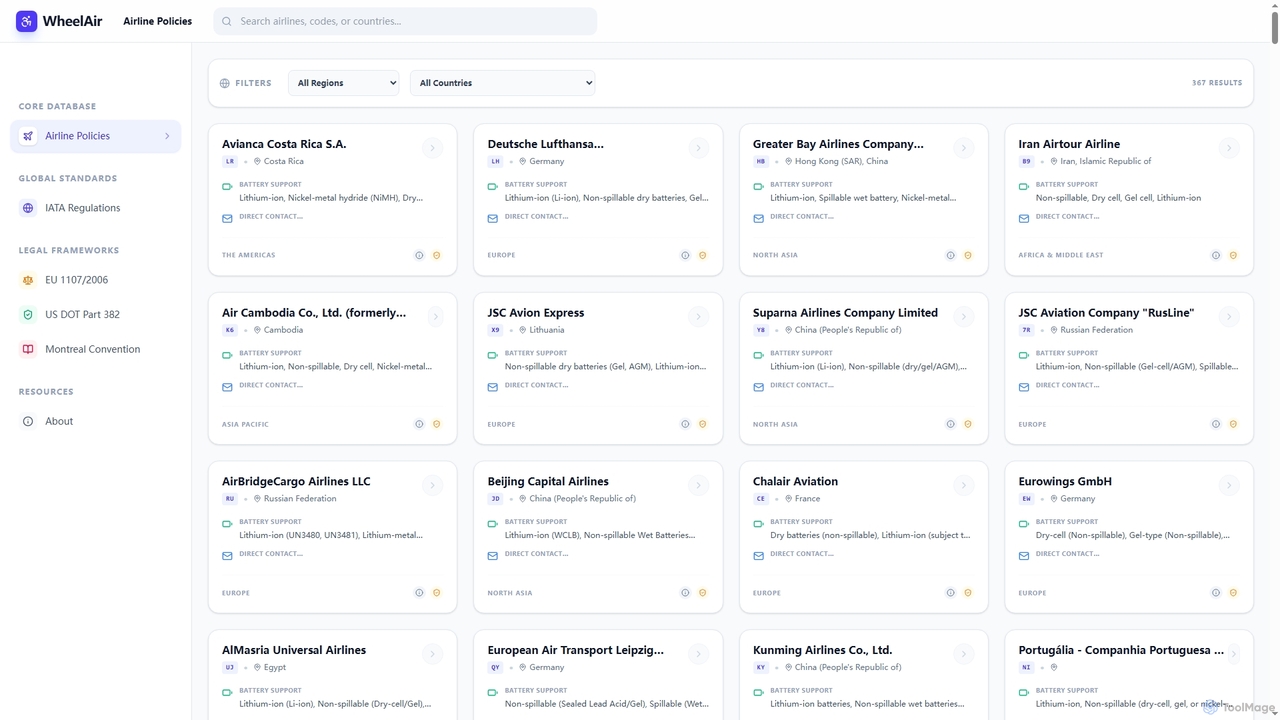This screenshot has width=1280, height=720.
Task: Open the All Countries dropdown
Action: tap(503, 83)
